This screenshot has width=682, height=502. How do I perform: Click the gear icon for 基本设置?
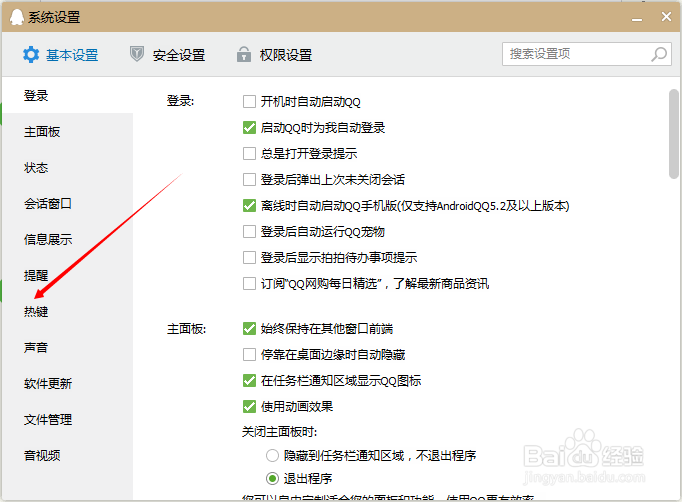(31, 55)
